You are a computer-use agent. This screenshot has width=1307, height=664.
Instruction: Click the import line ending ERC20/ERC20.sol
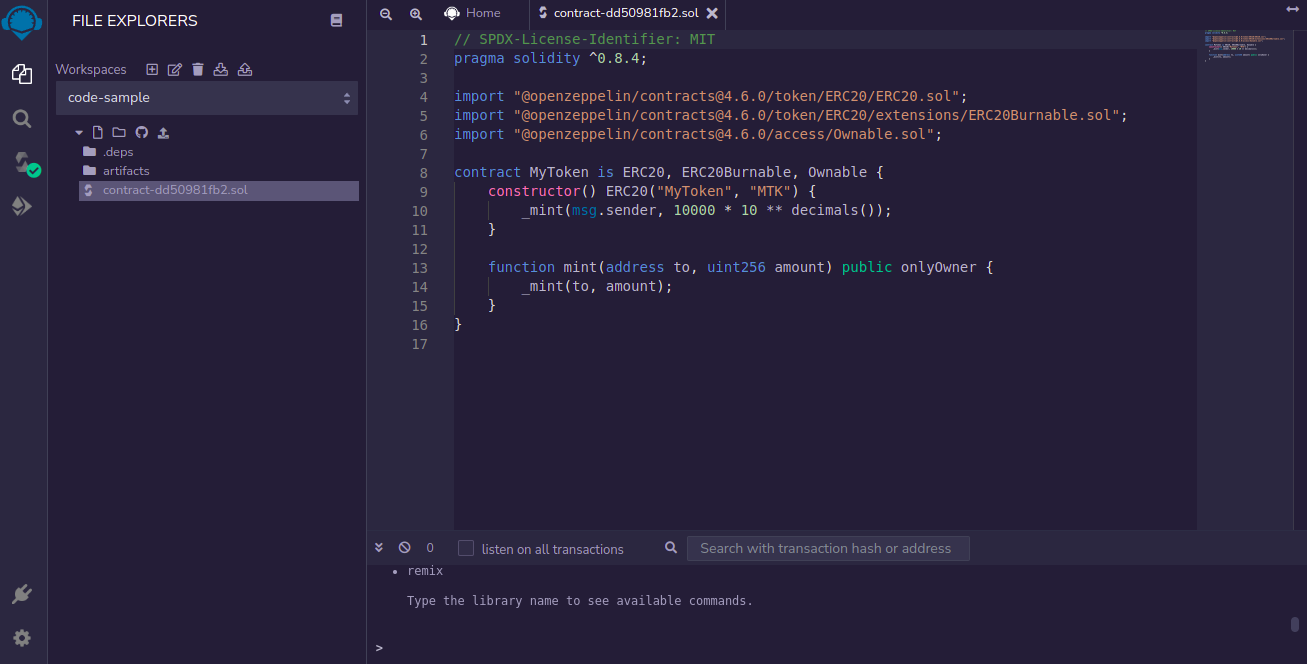coord(711,96)
